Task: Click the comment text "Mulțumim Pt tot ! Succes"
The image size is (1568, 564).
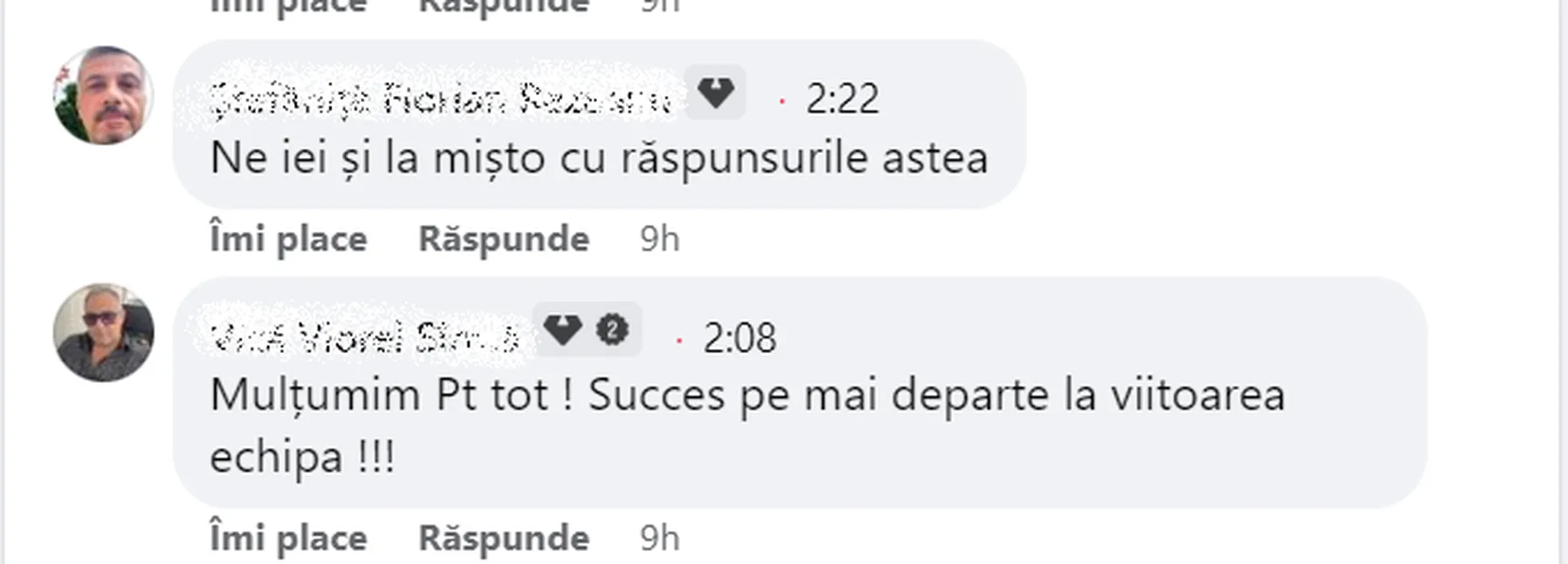Action: pos(746,396)
